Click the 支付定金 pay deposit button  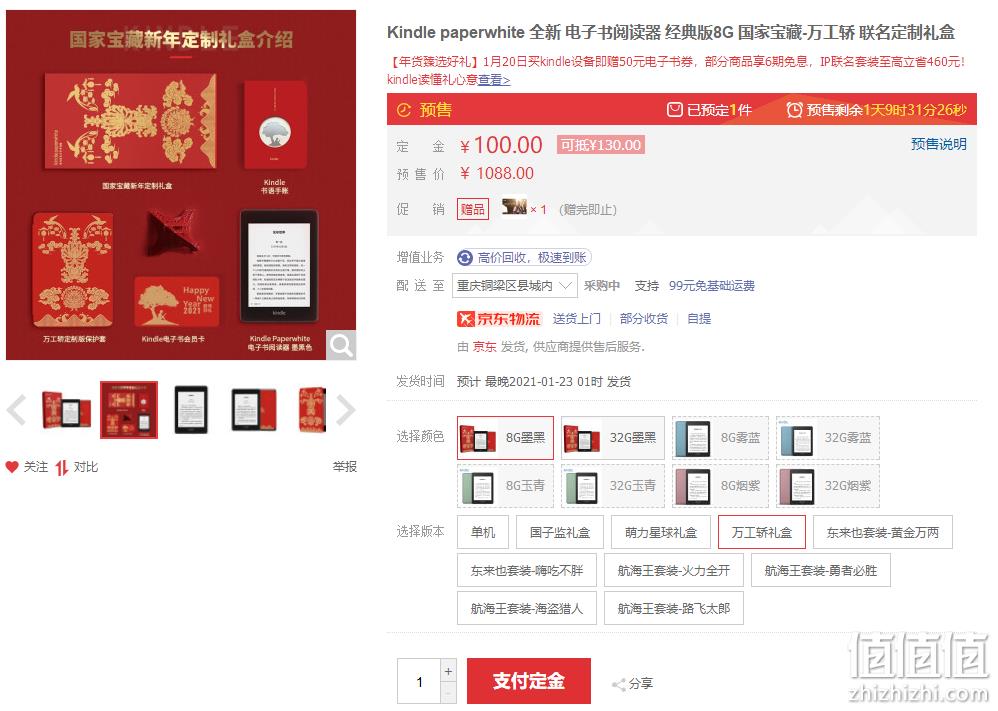pyautogui.click(x=529, y=681)
